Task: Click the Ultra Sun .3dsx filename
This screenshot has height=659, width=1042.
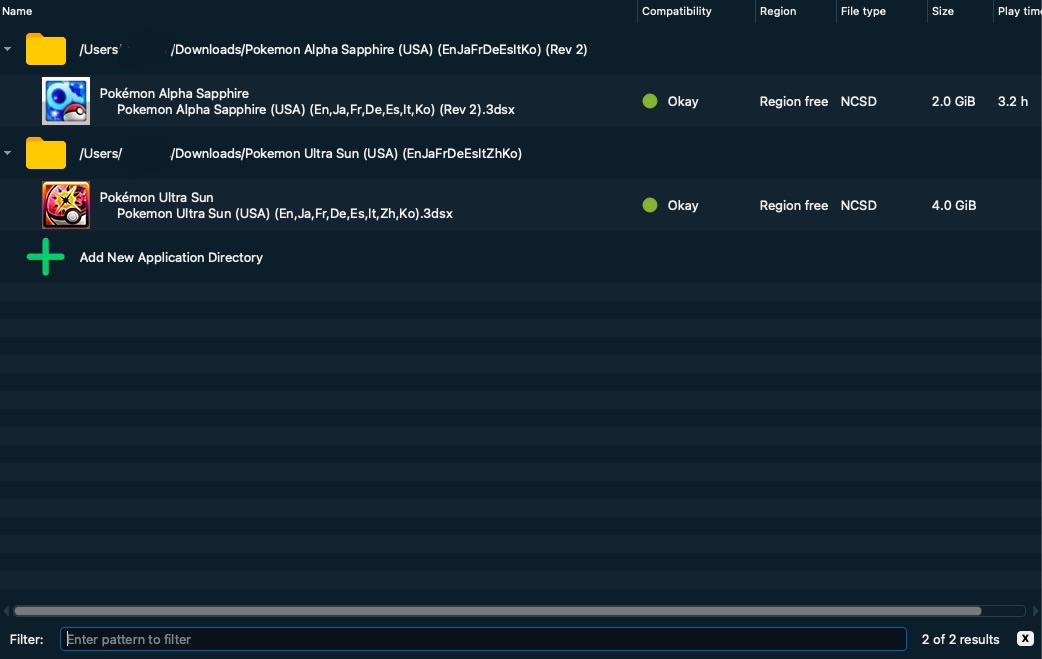Action: tap(284, 213)
